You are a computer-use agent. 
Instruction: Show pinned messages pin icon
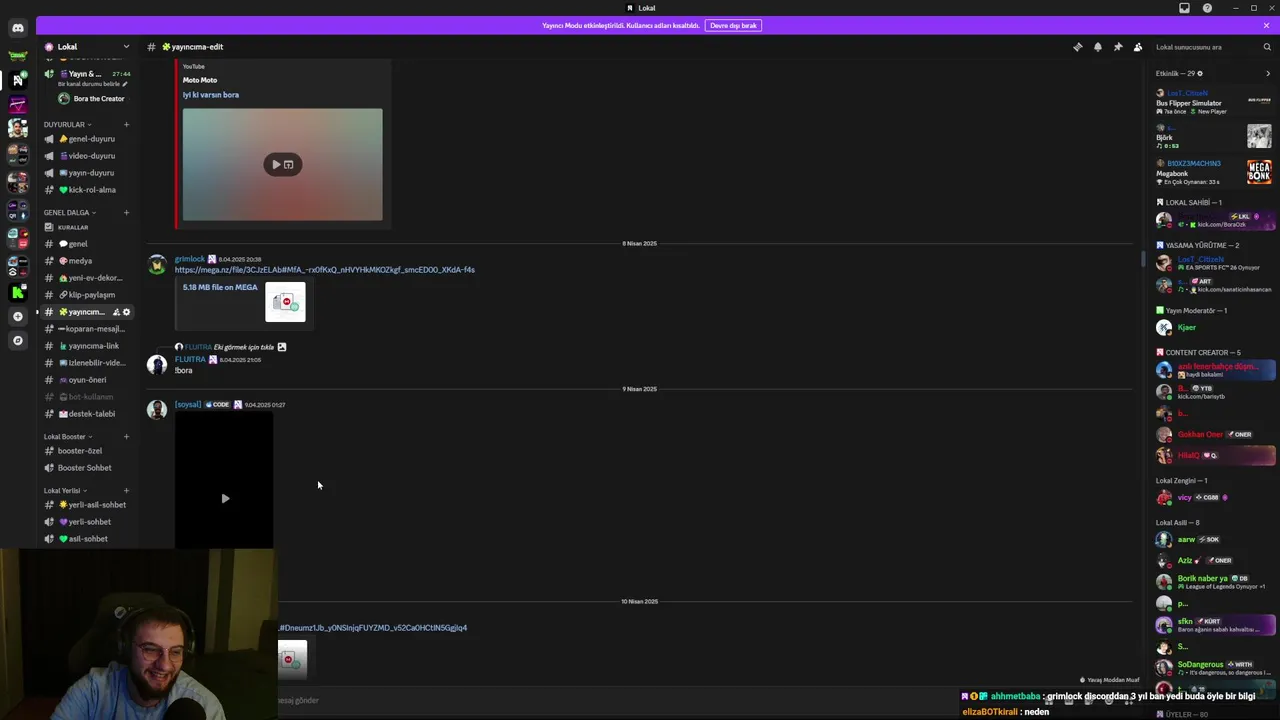(x=1117, y=47)
